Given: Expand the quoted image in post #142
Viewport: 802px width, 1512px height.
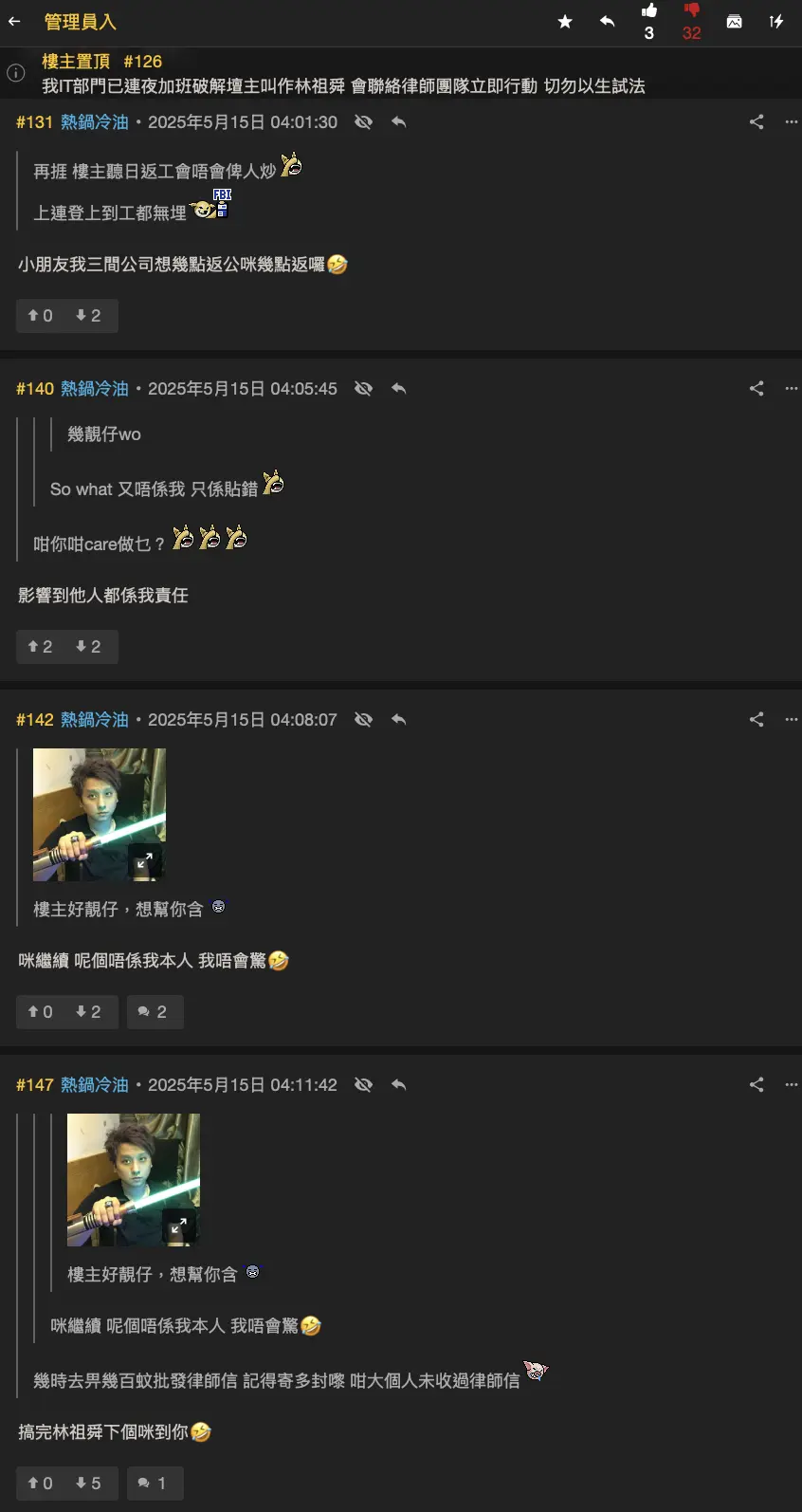Looking at the screenshot, I should pyautogui.click(x=144, y=861).
